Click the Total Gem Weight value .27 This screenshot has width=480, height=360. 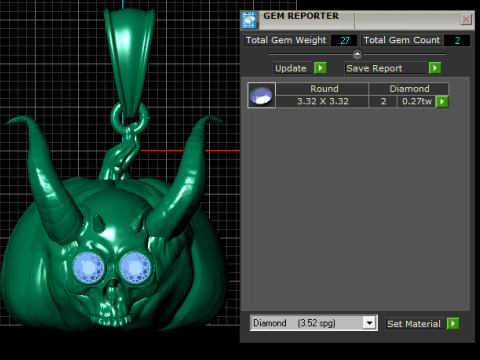[344, 40]
